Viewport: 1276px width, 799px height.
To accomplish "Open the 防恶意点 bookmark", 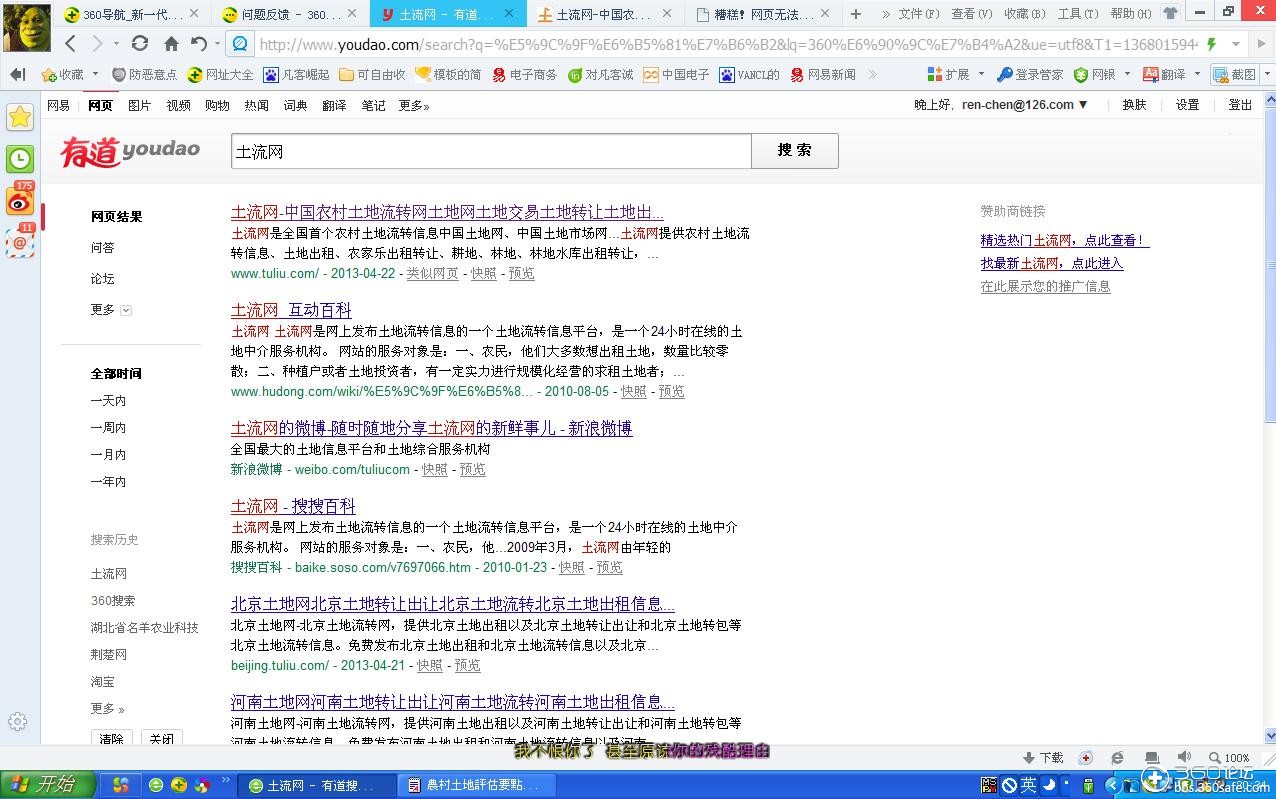I will tap(144, 75).
